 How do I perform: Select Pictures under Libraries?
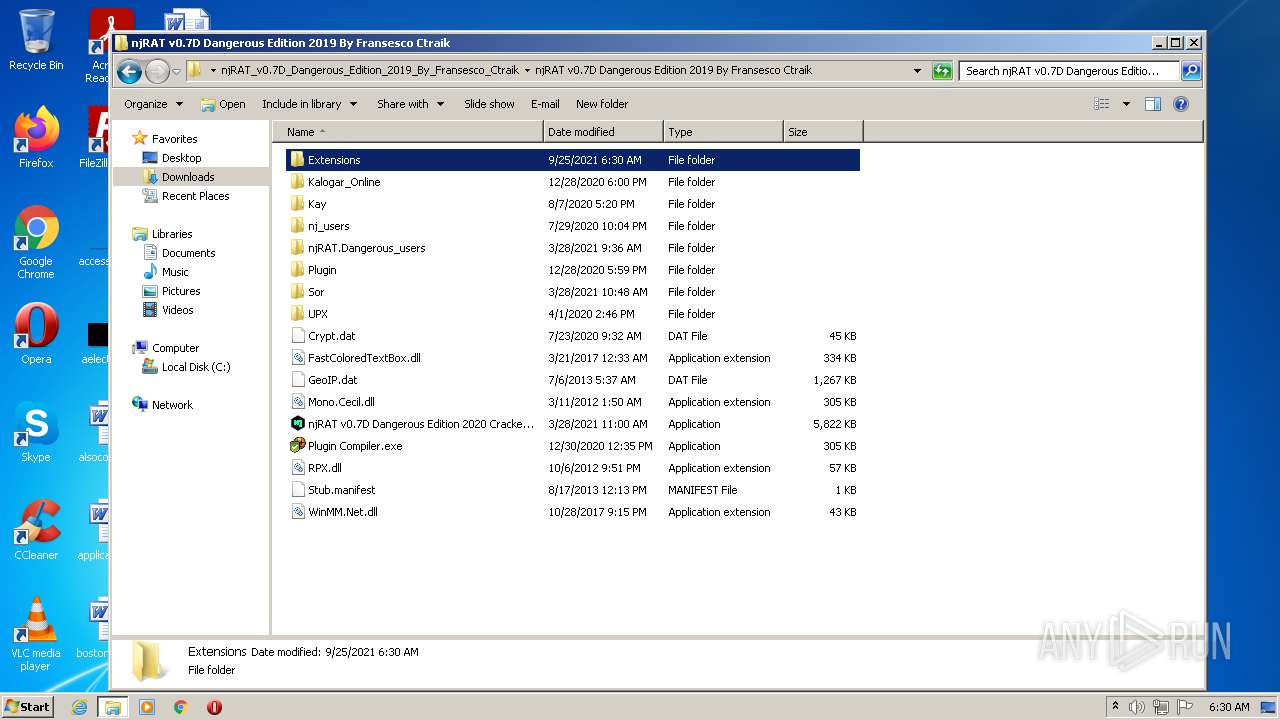coord(181,291)
